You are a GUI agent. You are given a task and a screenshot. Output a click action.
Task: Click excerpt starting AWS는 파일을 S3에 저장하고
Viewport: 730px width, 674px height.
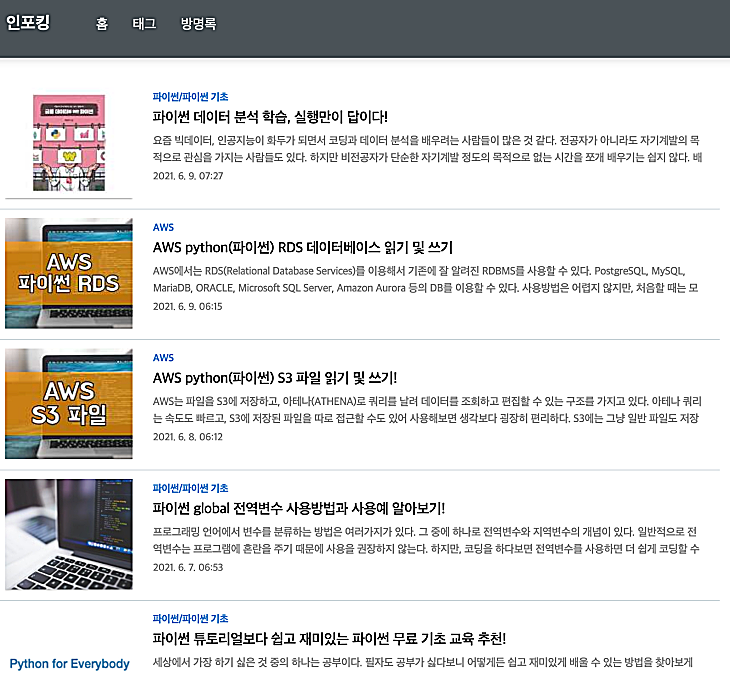[x=427, y=410]
